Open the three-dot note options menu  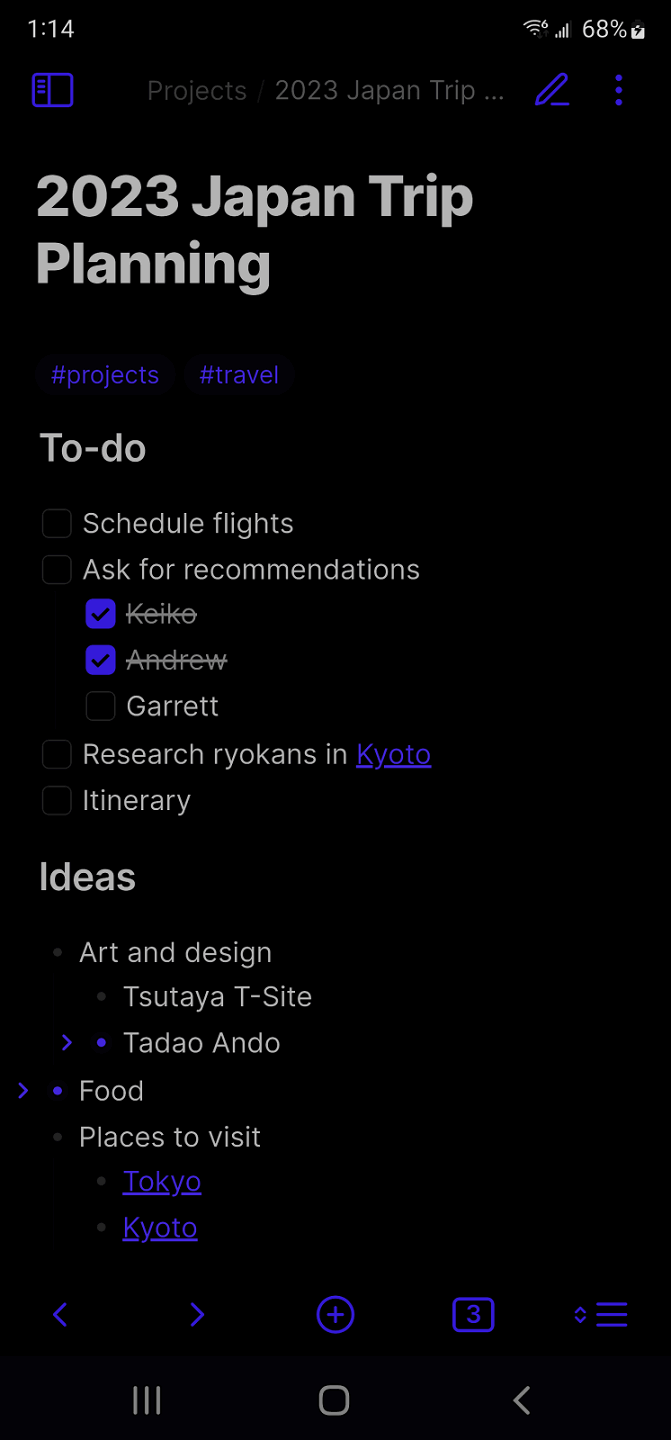(618, 90)
